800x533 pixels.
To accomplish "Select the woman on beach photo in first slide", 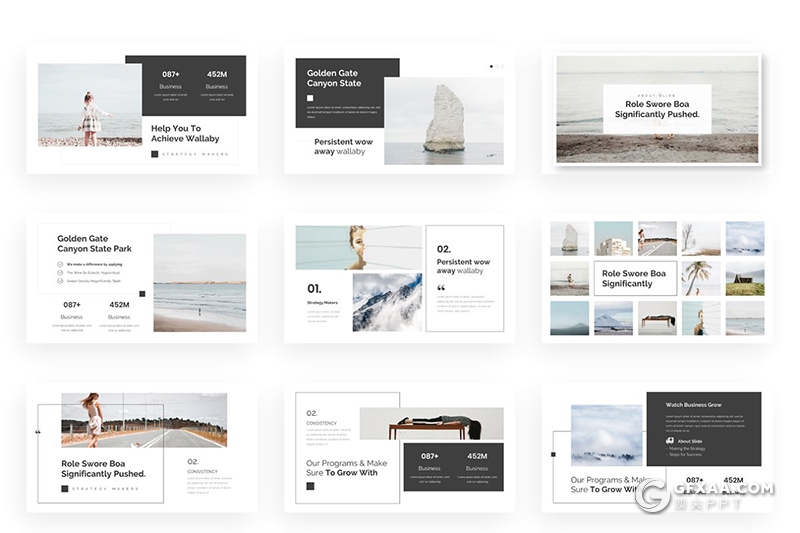I will pos(89,105).
